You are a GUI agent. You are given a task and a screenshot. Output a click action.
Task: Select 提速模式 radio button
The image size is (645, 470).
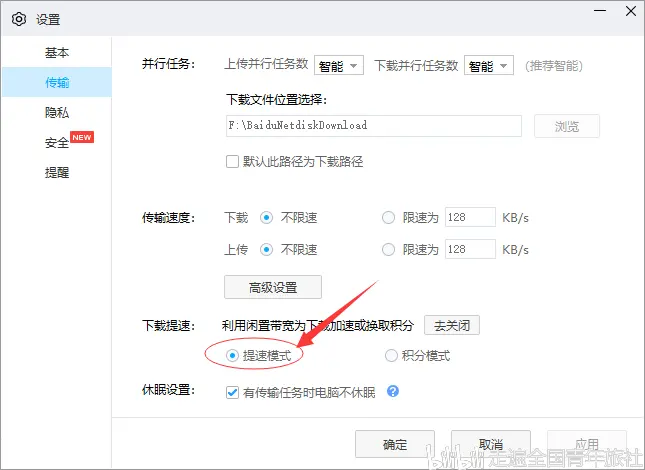(x=232, y=355)
